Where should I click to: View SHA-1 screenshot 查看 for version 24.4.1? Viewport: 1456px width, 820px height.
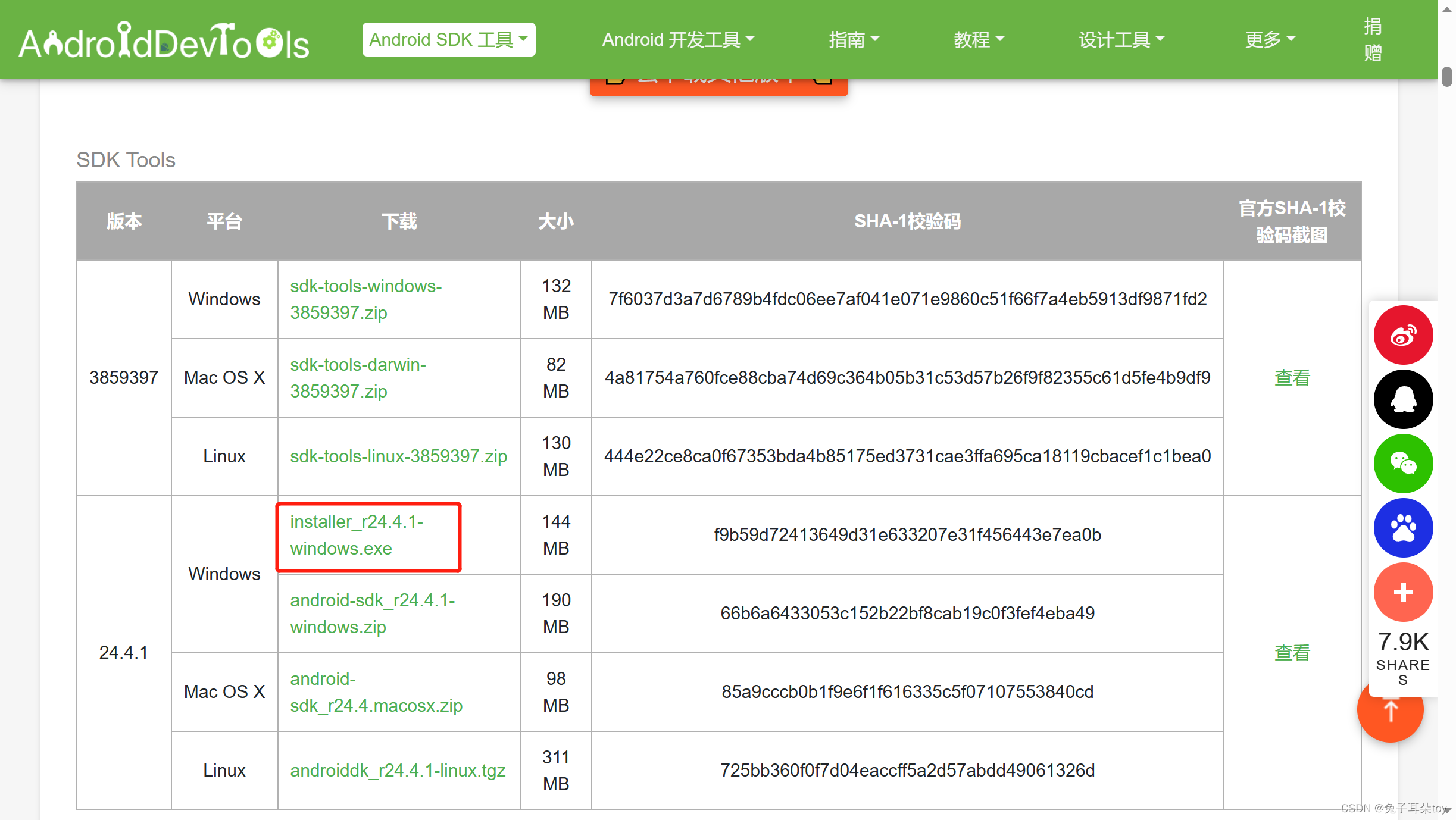pyautogui.click(x=1292, y=653)
